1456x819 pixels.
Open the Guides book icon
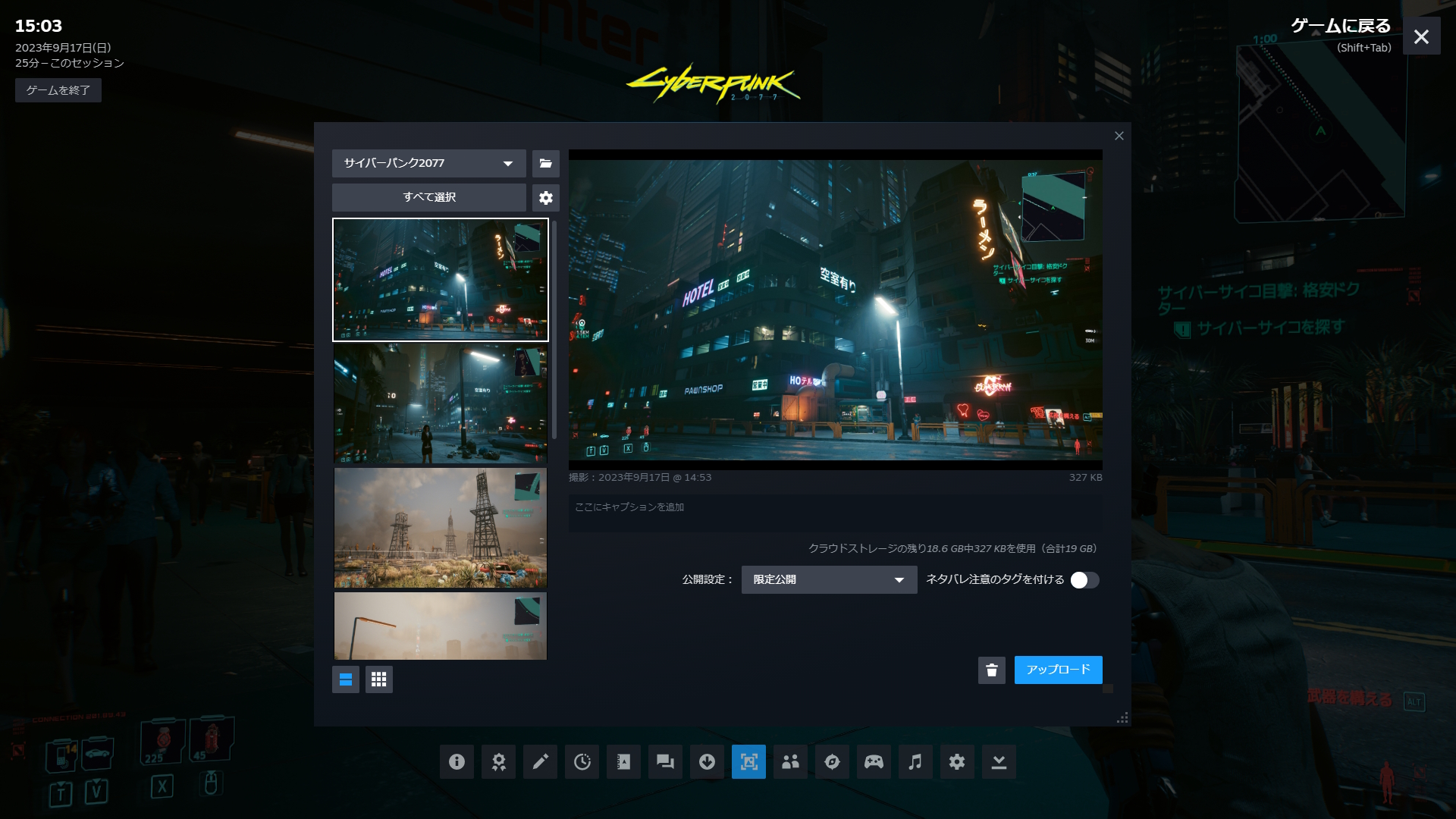click(x=623, y=761)
